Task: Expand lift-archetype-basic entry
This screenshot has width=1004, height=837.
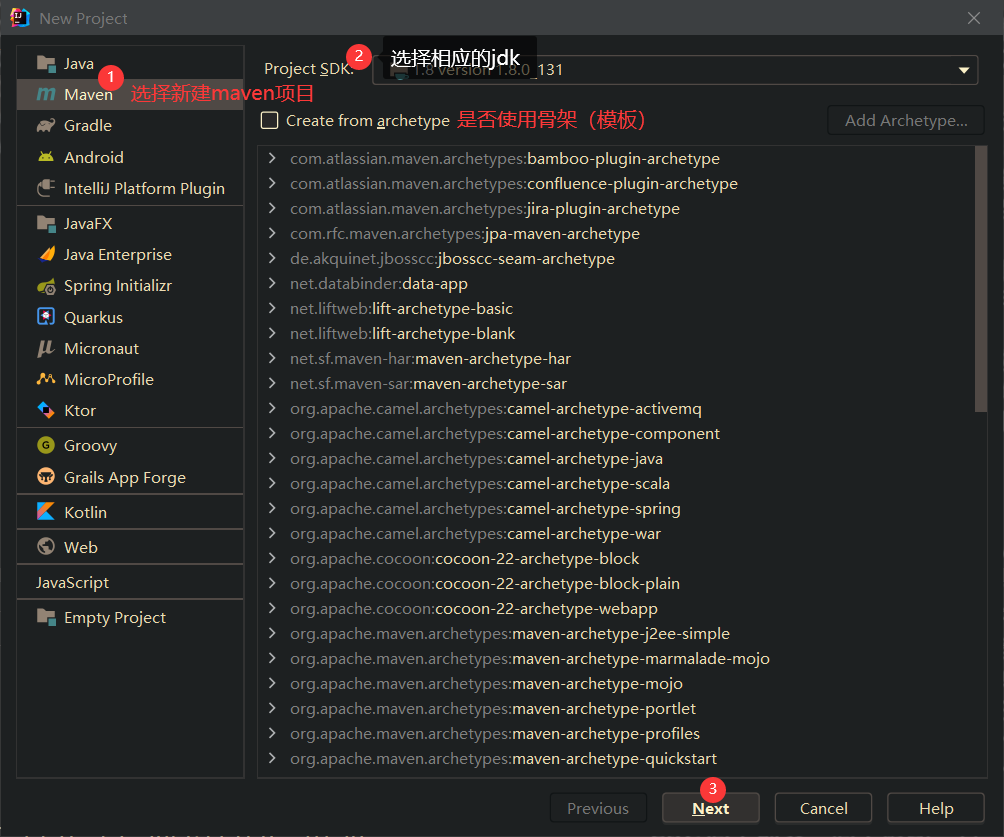Action: point(272,308)
